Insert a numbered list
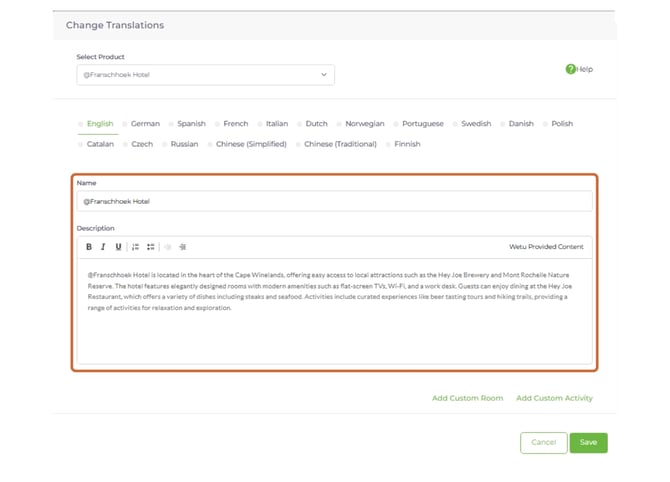 click(135, 247)
